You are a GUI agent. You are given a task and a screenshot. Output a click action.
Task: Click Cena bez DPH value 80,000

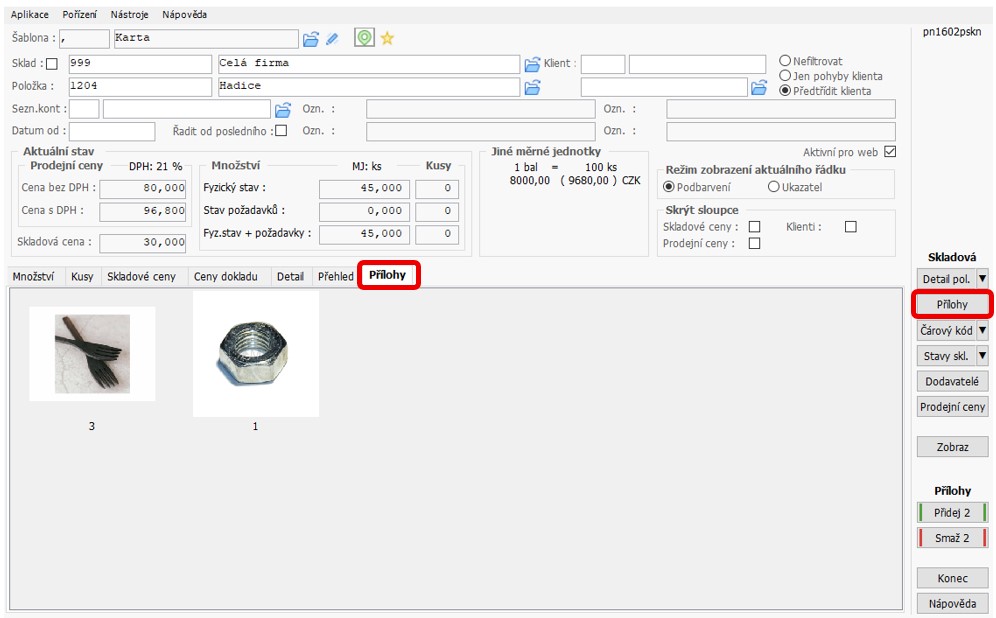point(142,189)
